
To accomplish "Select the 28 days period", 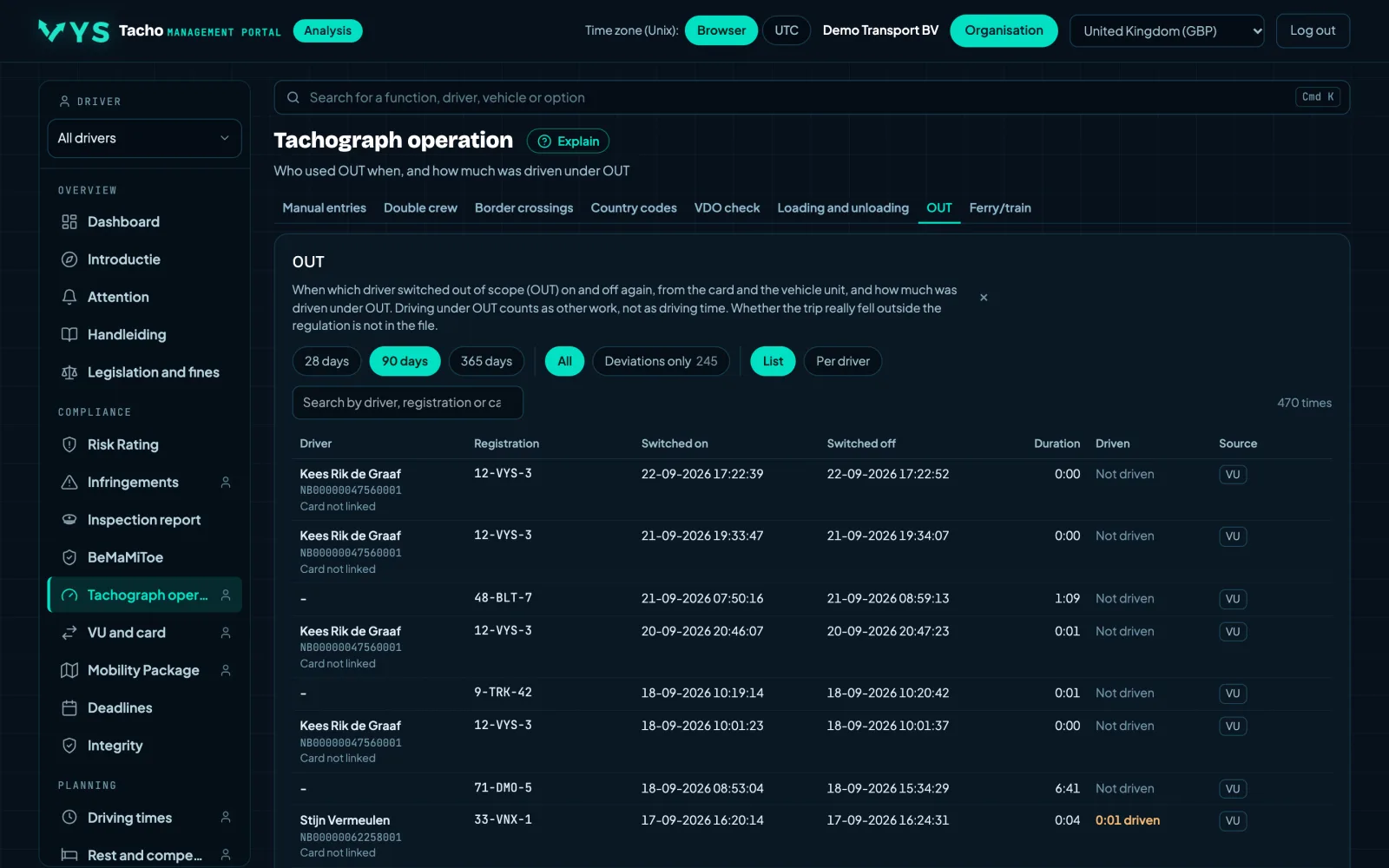I will pos(326,361).
